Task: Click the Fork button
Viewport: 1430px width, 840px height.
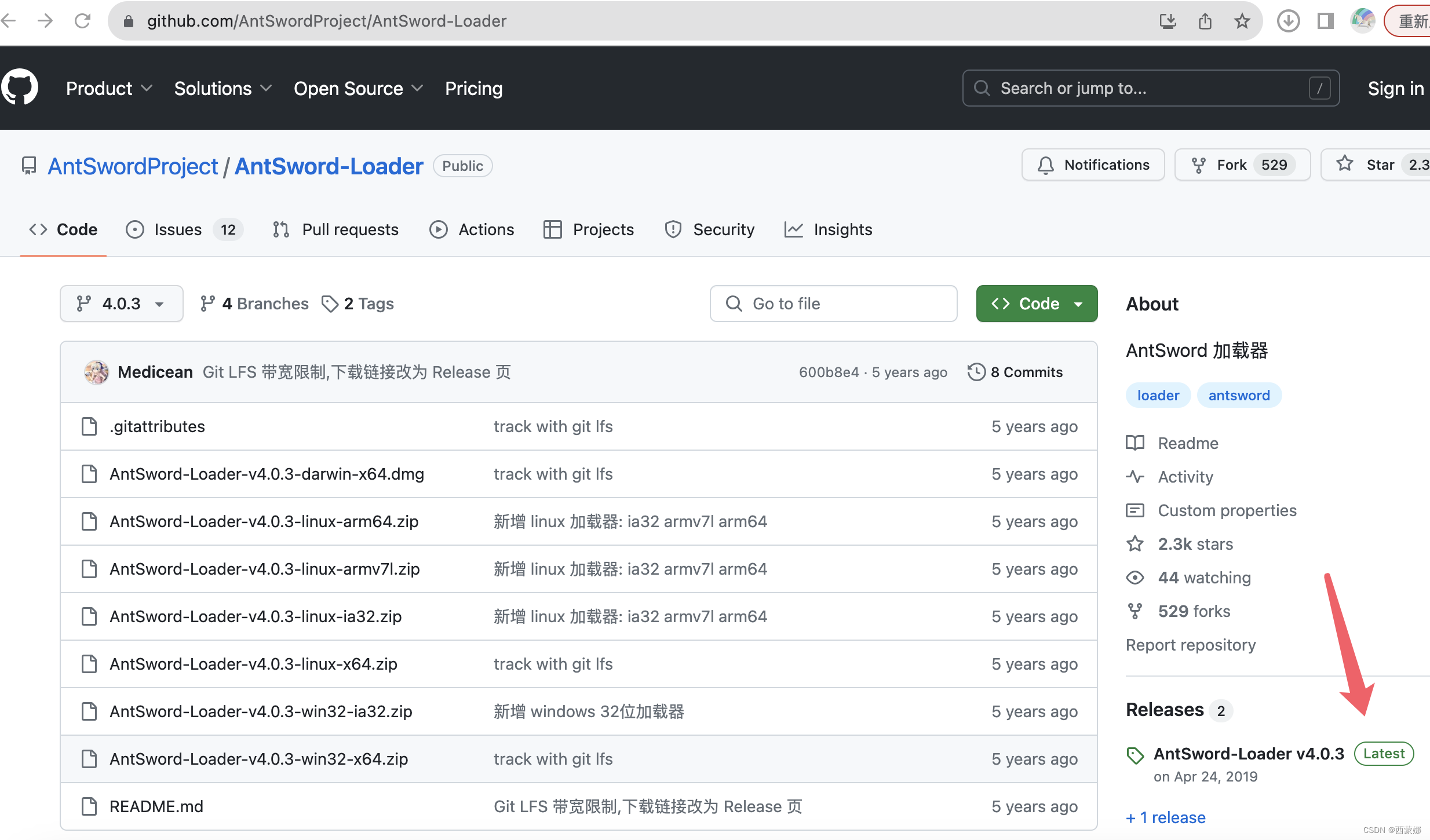Action: [1242, 165]
